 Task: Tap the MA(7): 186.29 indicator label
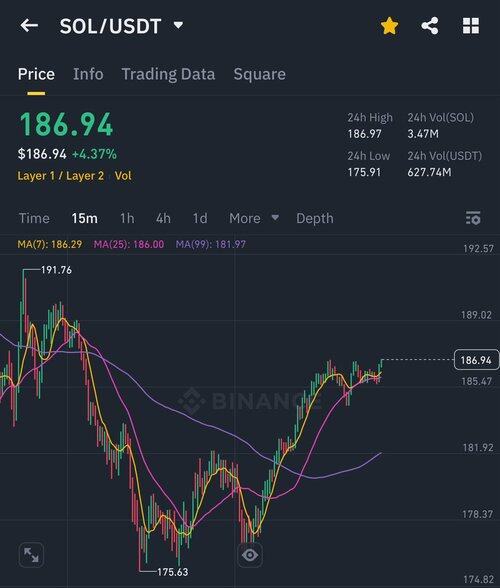tap(50, 244)
